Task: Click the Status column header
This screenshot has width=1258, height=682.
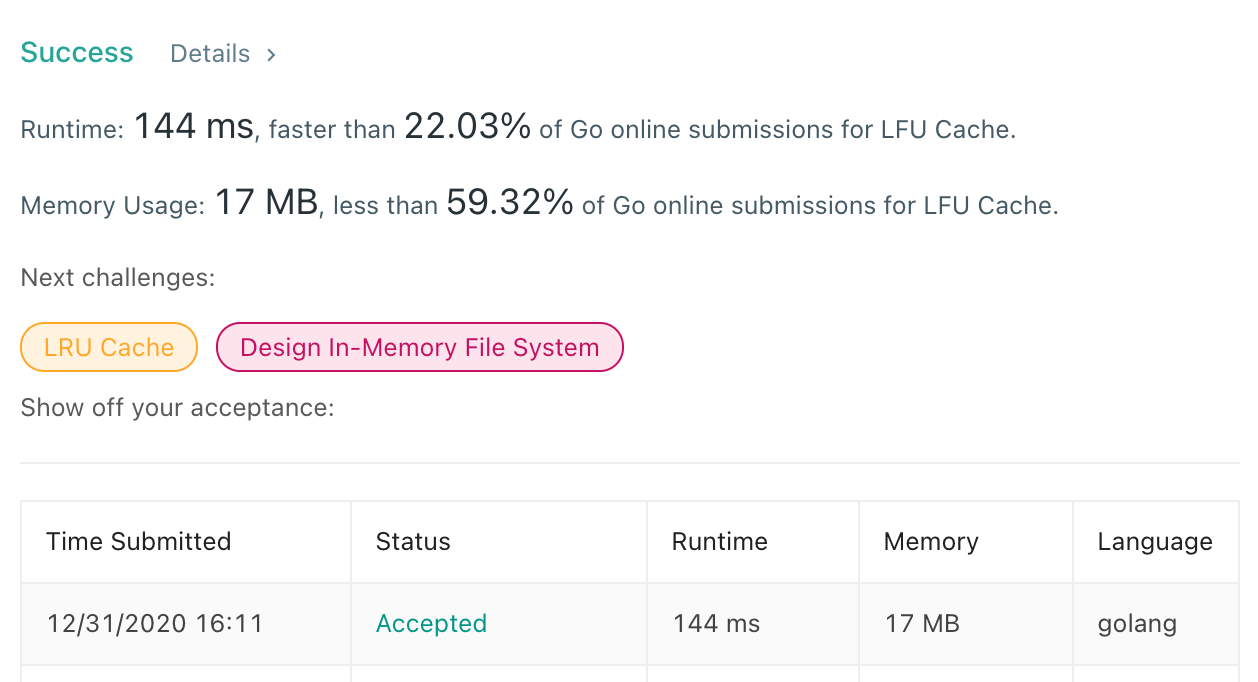Action: coord(413,542)
